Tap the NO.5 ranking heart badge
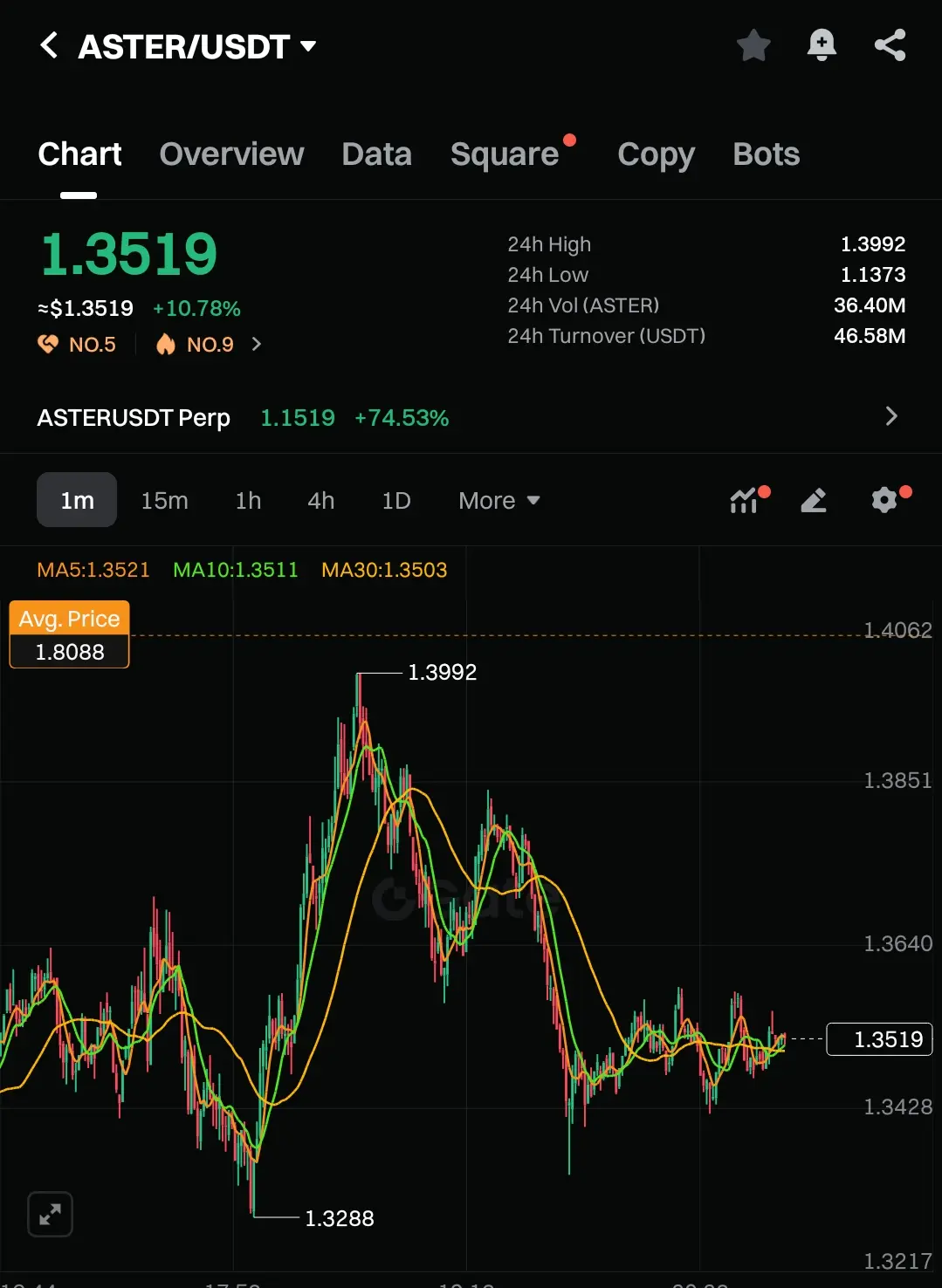The height and width of the screenshot is (1288, 942). (77, 345)
